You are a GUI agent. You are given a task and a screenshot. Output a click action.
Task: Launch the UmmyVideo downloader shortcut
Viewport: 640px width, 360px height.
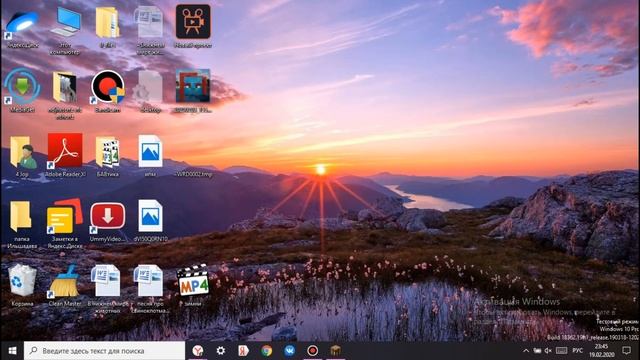point(108,216)
